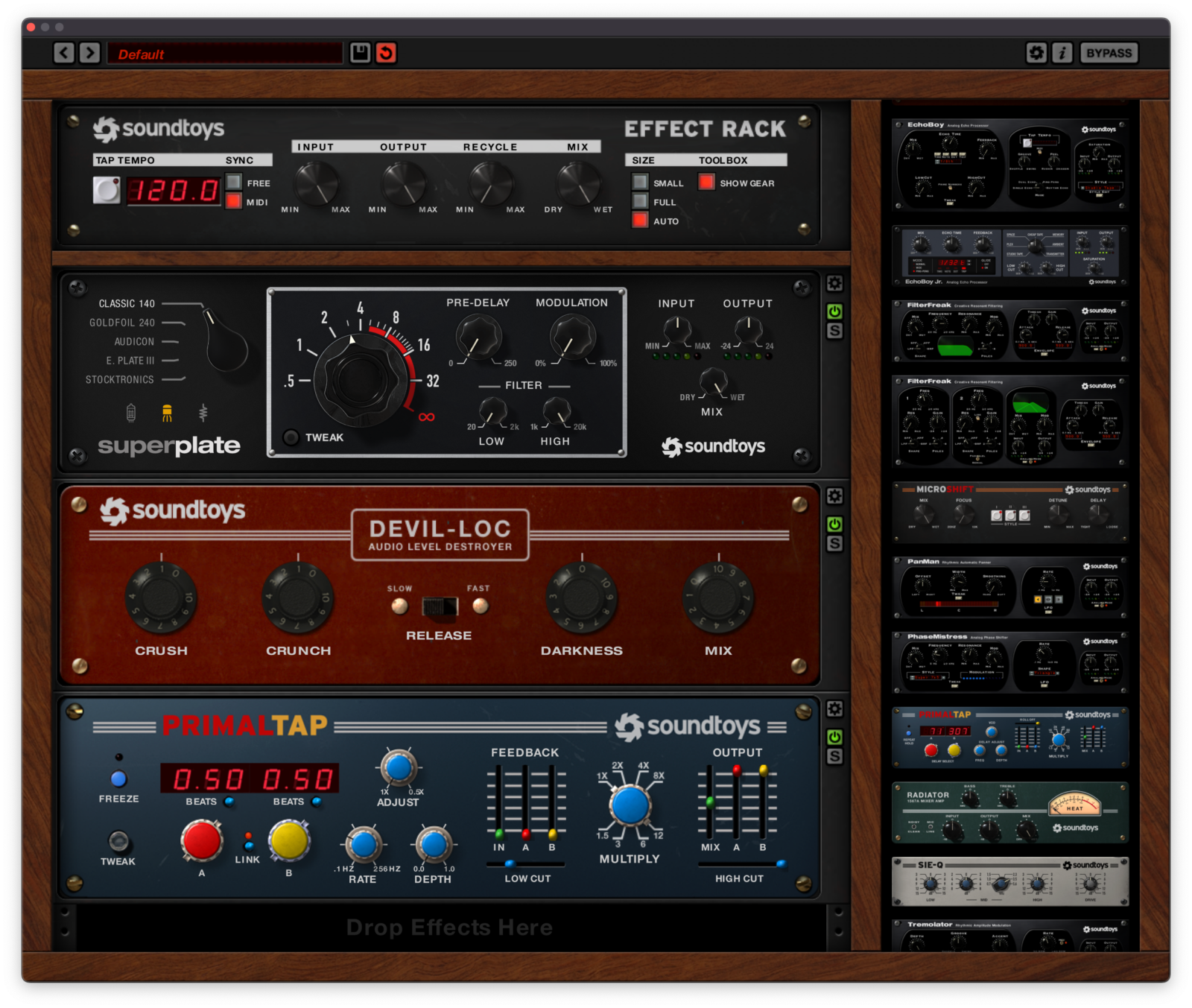Enable FREE sync mode
This screenshot has height=1008, width=1192.
pyautogui.click(x=234, y=182)
